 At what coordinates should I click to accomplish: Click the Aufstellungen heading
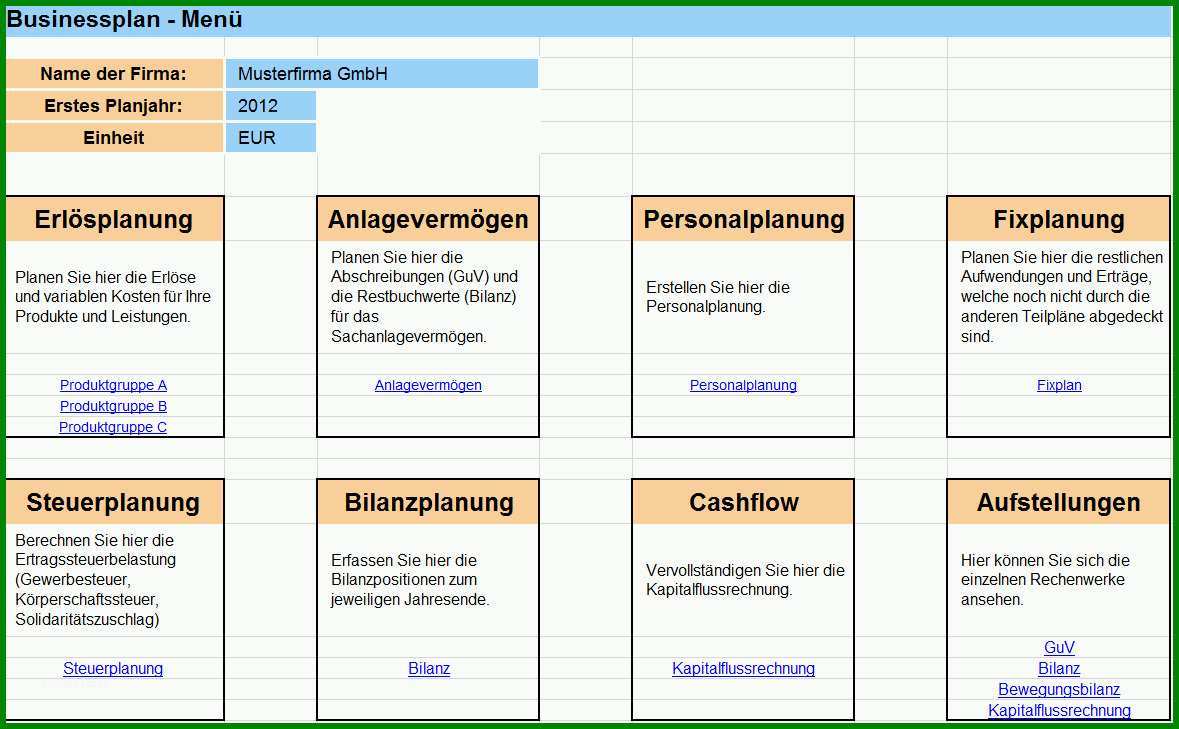tap(1059, 502)
